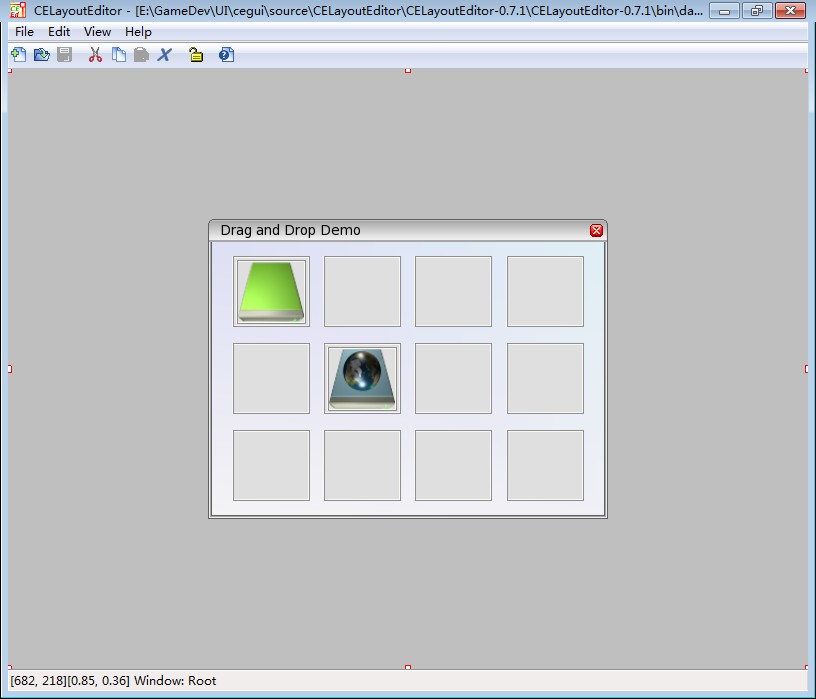Image resolution: width=816 pixels, height=699 pixels.
Task: Select the empty slot right of globe item
Action: coord(453,378)
